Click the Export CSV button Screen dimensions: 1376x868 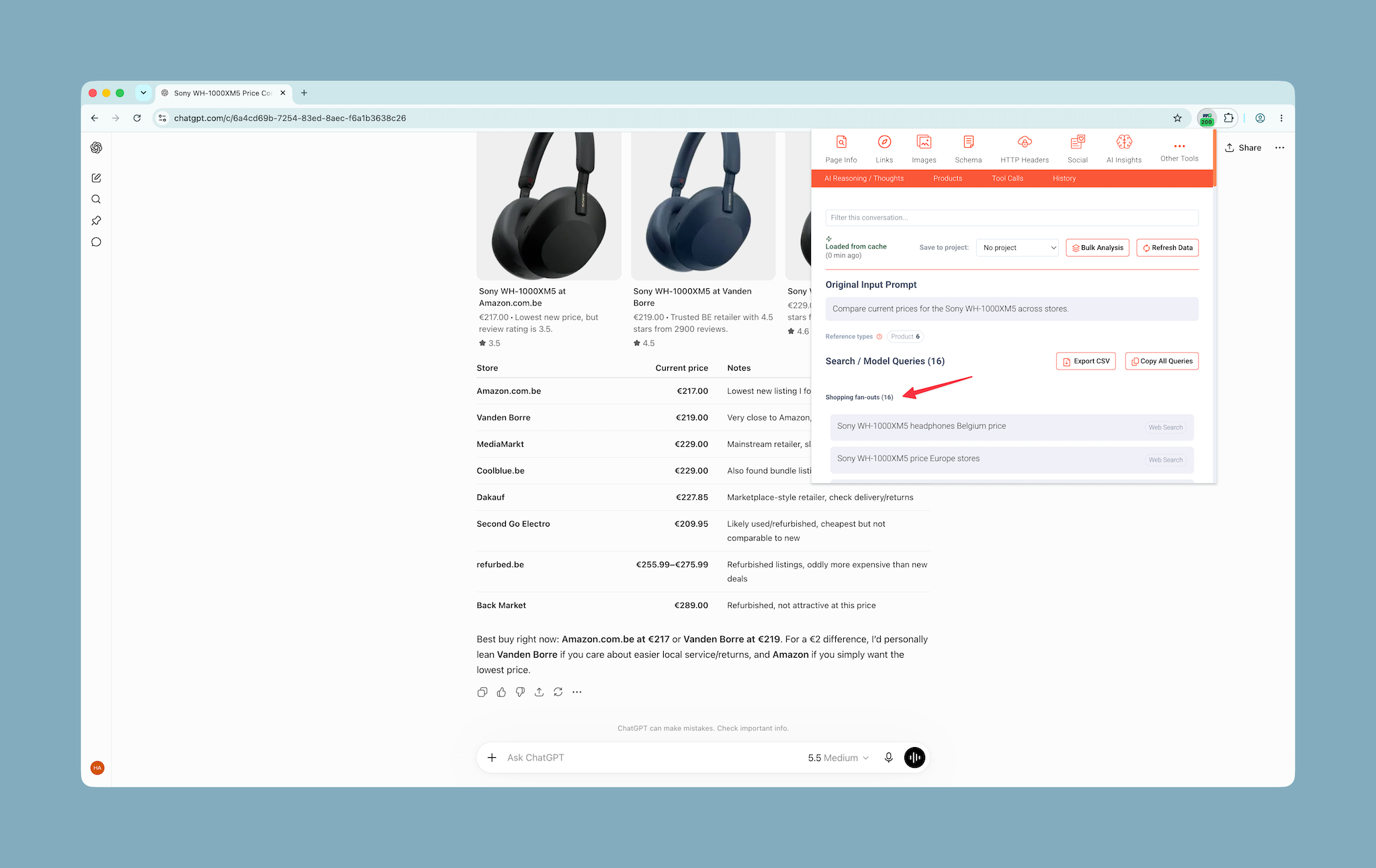1086,361
